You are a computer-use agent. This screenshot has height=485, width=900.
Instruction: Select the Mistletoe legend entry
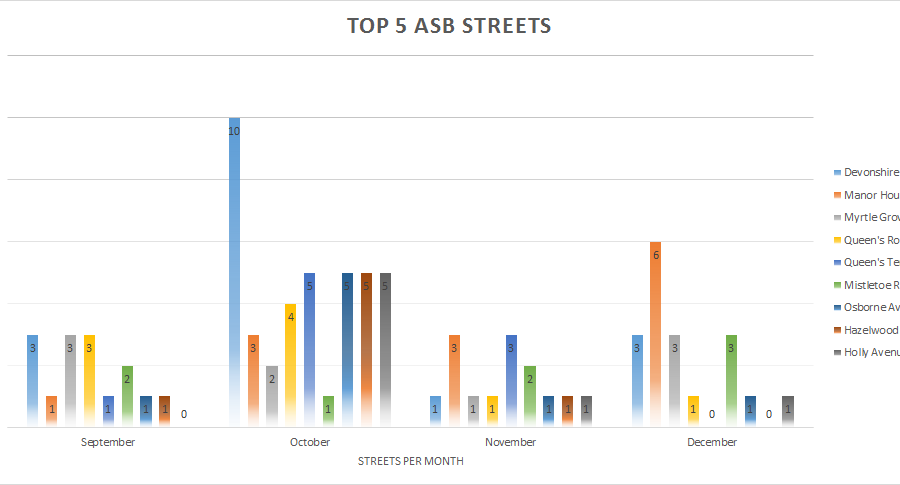(870, 285)
